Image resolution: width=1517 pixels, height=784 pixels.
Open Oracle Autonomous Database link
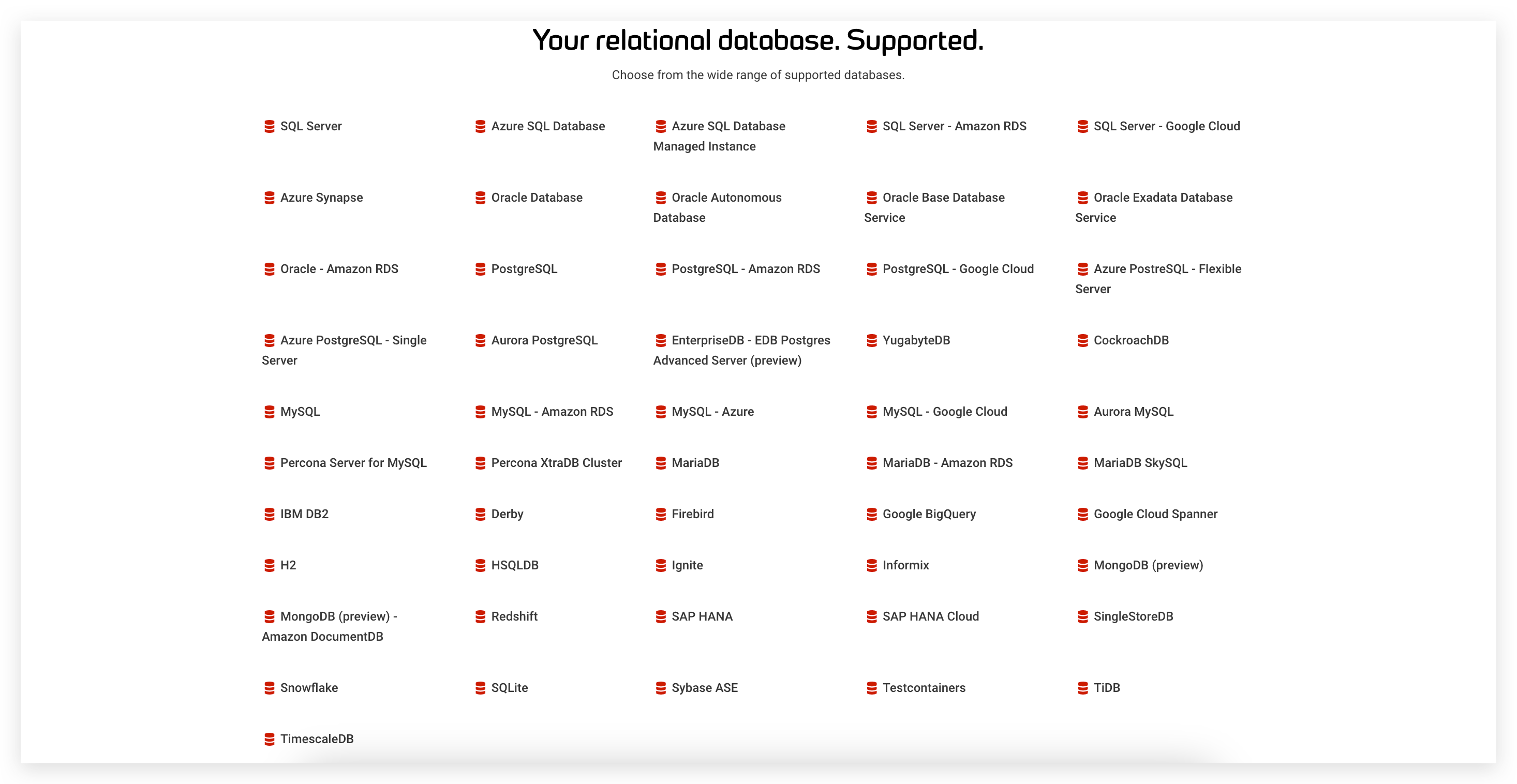pos(717,207)
